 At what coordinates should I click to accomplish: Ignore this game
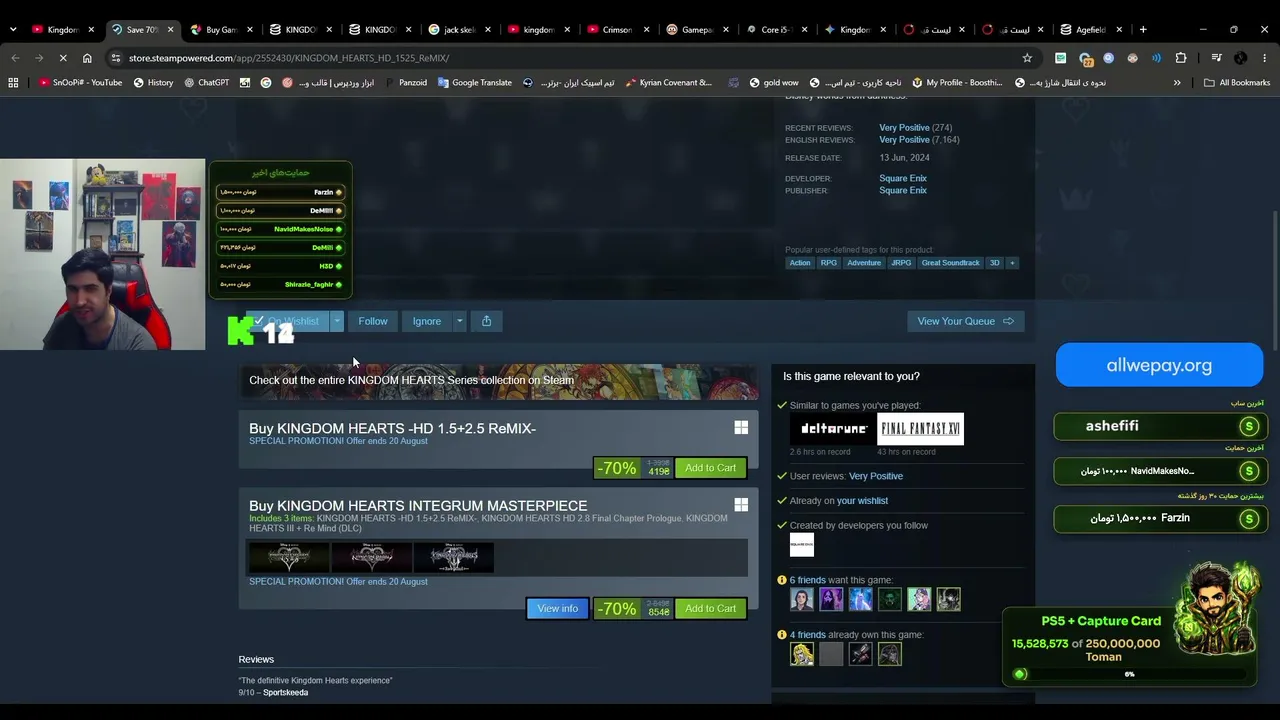click(427, 321)
